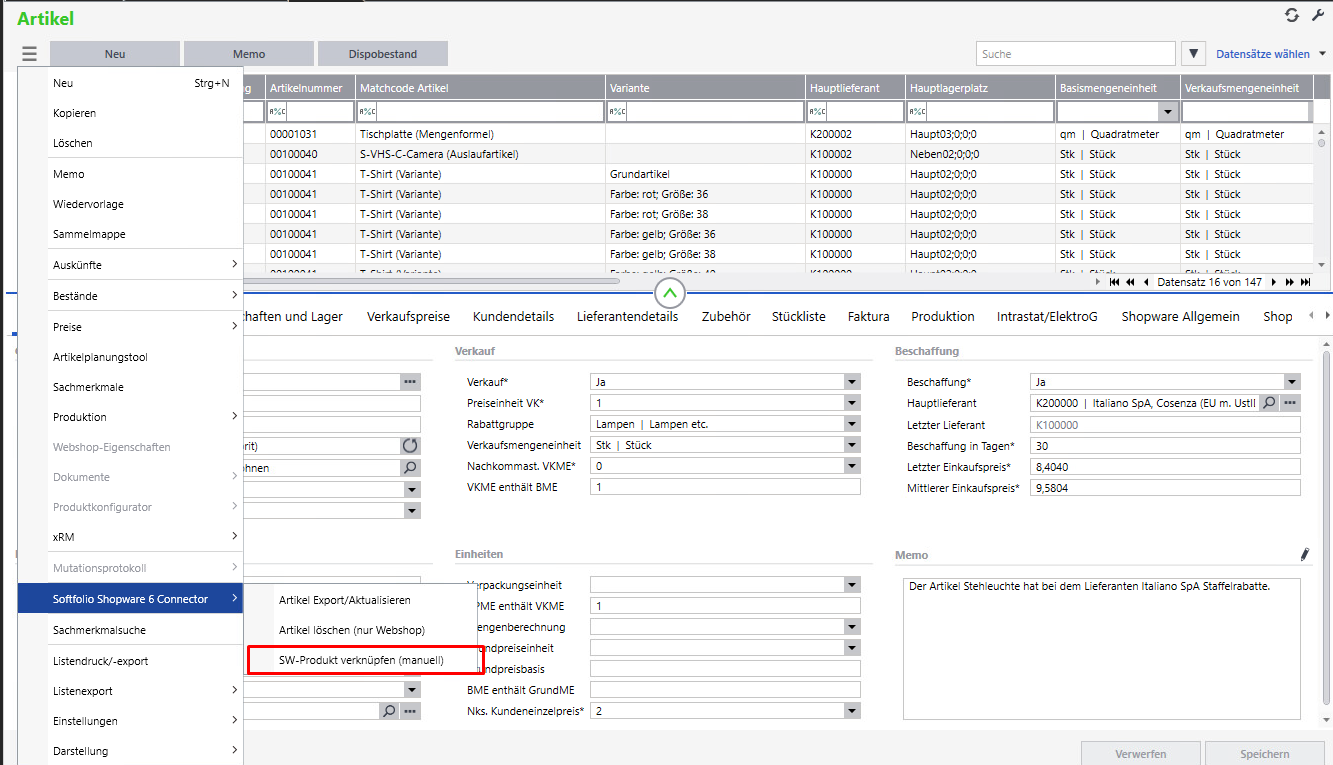The width and height of the screenshot is (1333, 765).
Task: Jump to last record navigation icon
Action: click(1306, 282)
